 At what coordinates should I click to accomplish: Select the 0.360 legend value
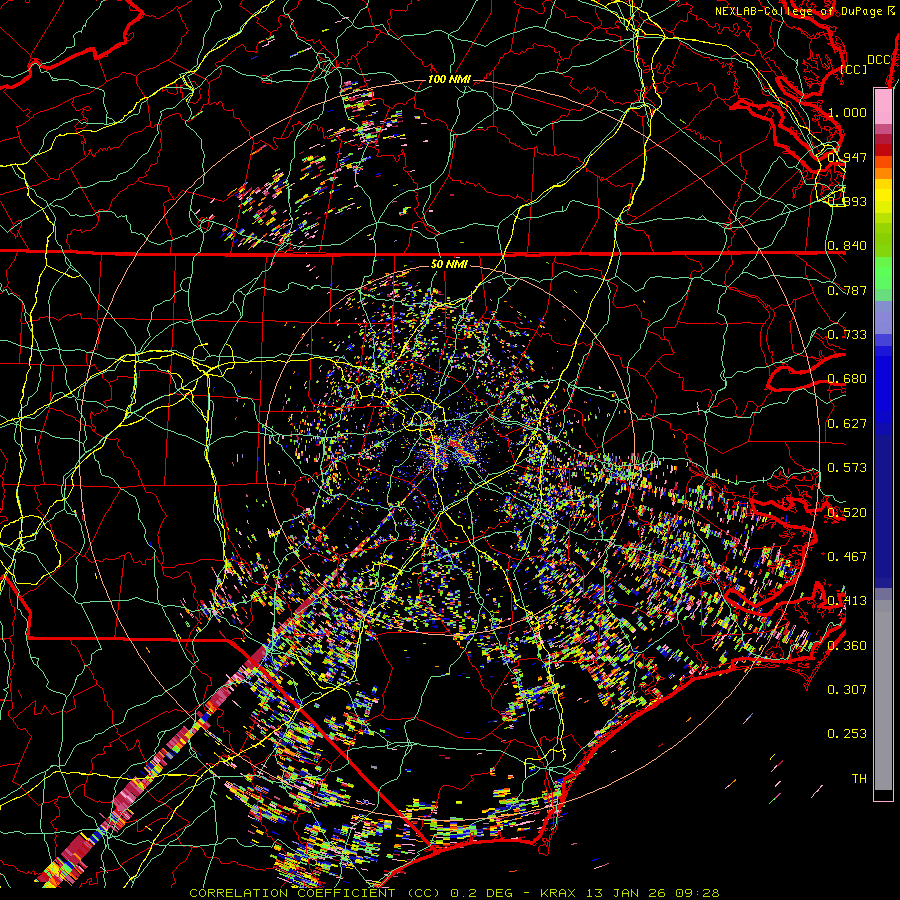pos(847,646)
